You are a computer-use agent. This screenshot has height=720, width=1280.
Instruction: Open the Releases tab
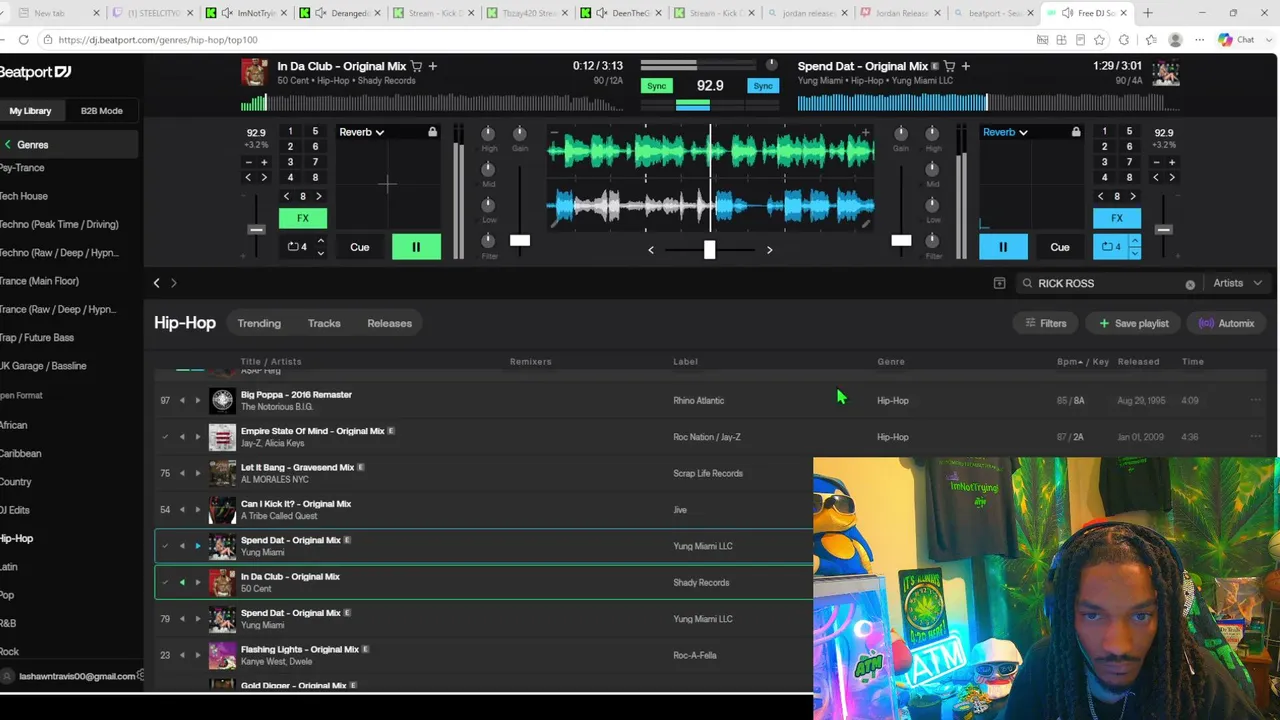[390, 323]
